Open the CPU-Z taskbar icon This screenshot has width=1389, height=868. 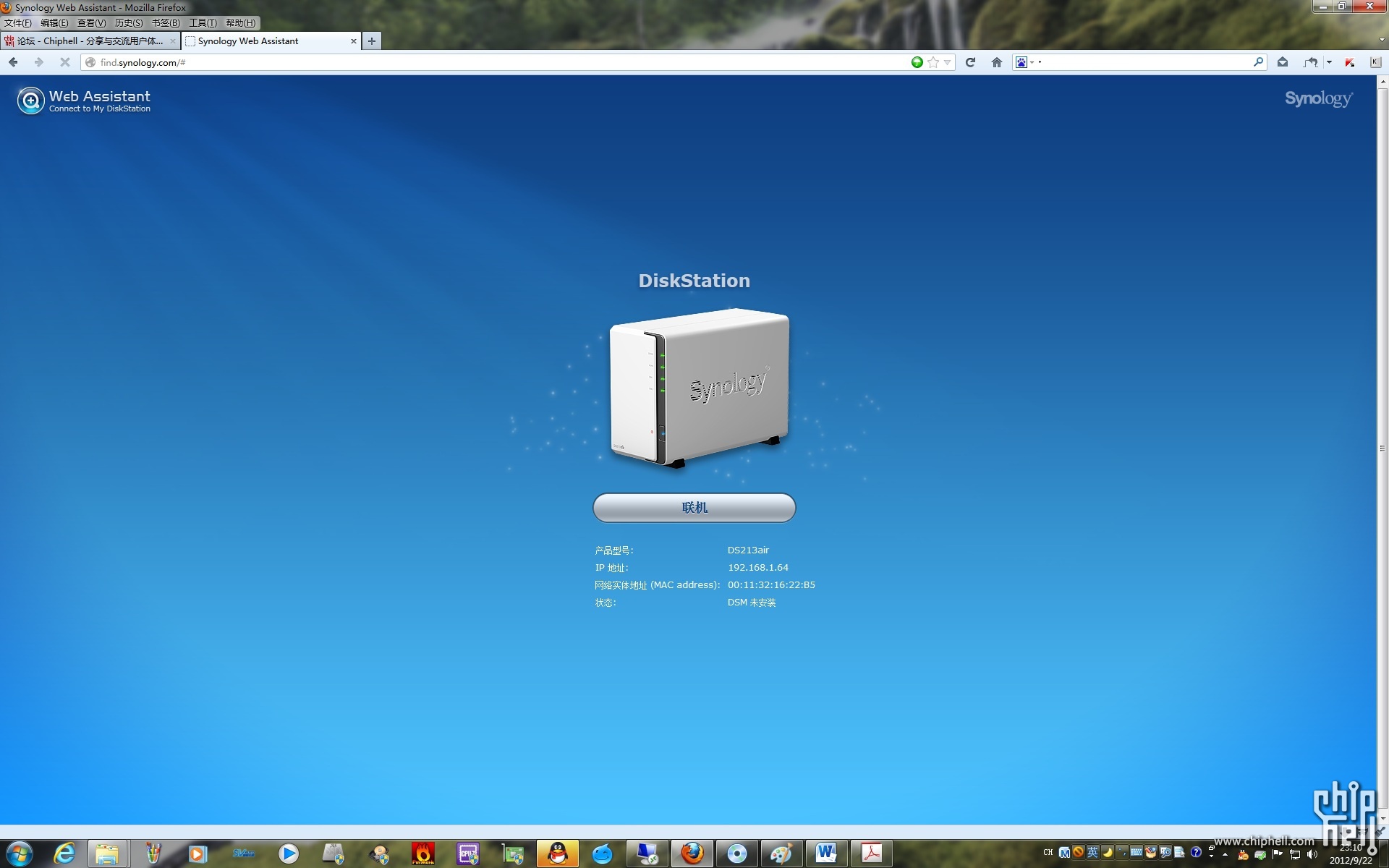click(x=468, y=854)
